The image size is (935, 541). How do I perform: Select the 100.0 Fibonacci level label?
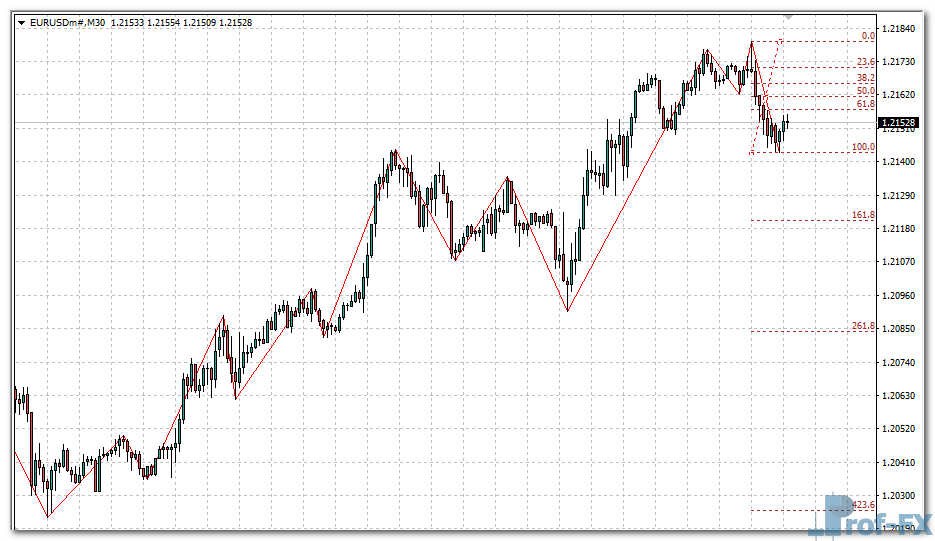(x=863, y=147)
